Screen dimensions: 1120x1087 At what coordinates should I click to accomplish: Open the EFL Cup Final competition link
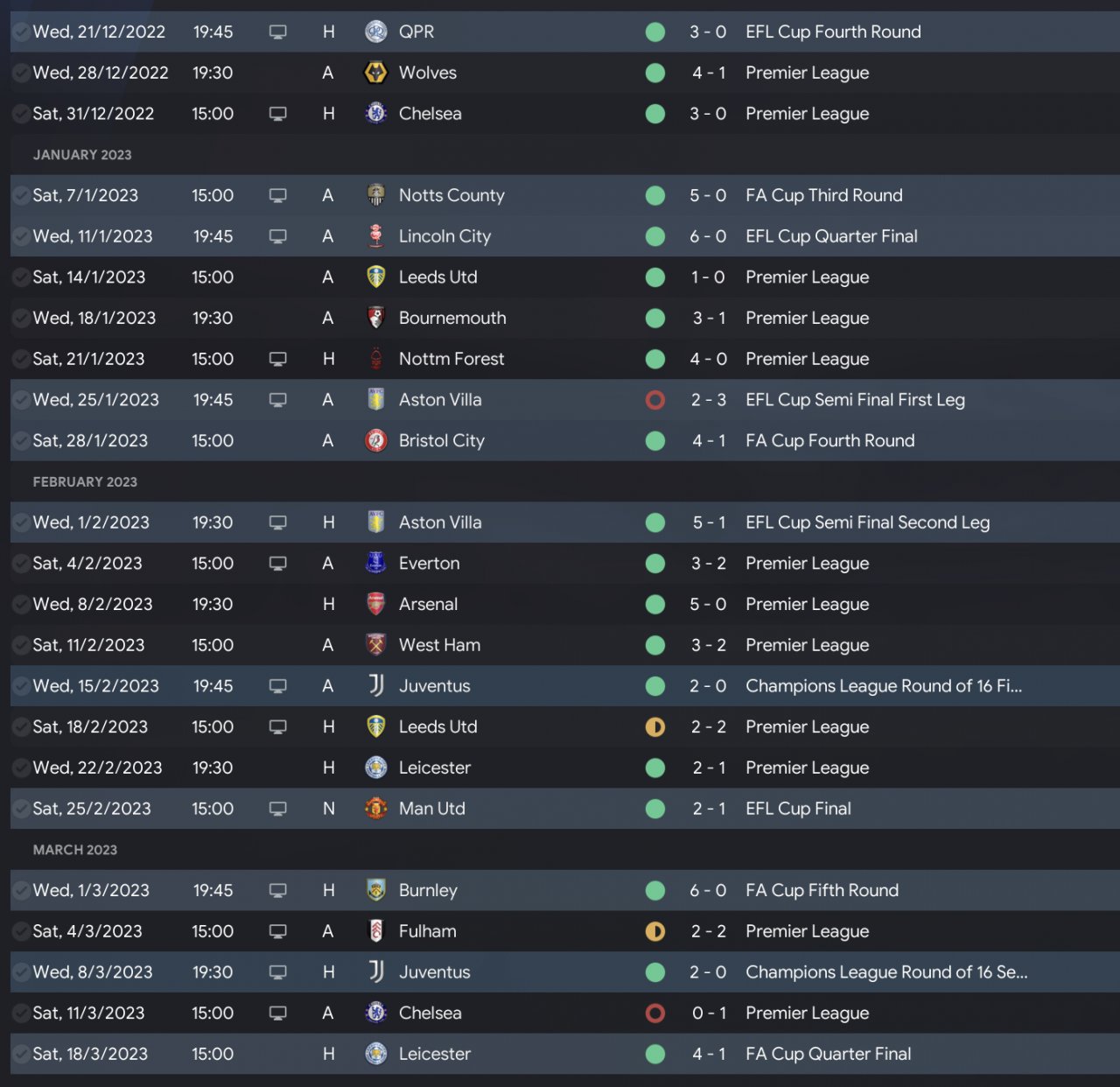[798, 809]
